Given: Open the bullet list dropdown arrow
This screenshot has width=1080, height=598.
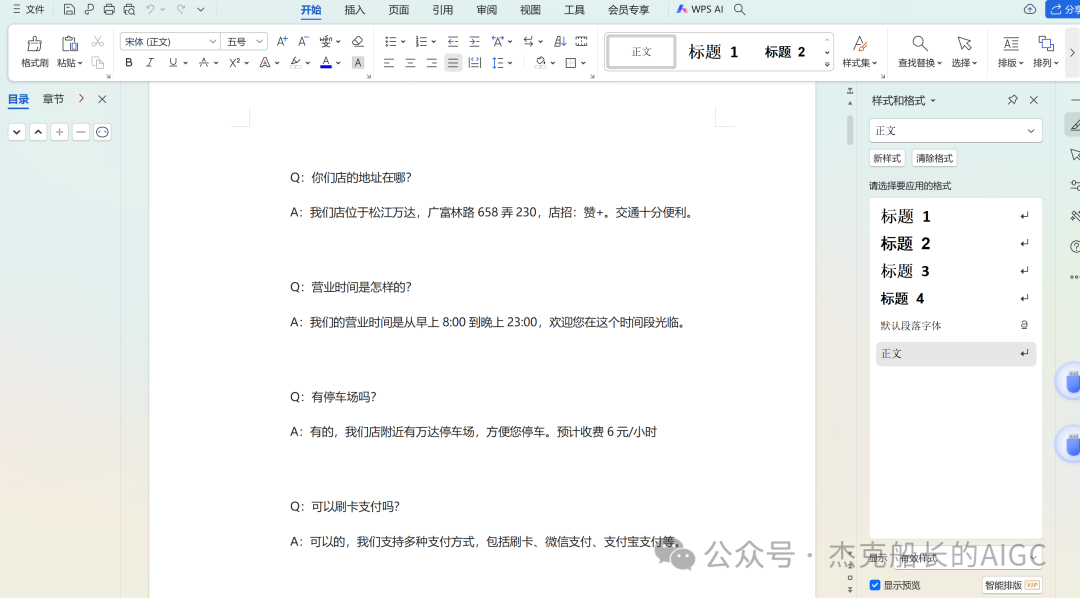Looking at the screenshot, I should point(403,42).
